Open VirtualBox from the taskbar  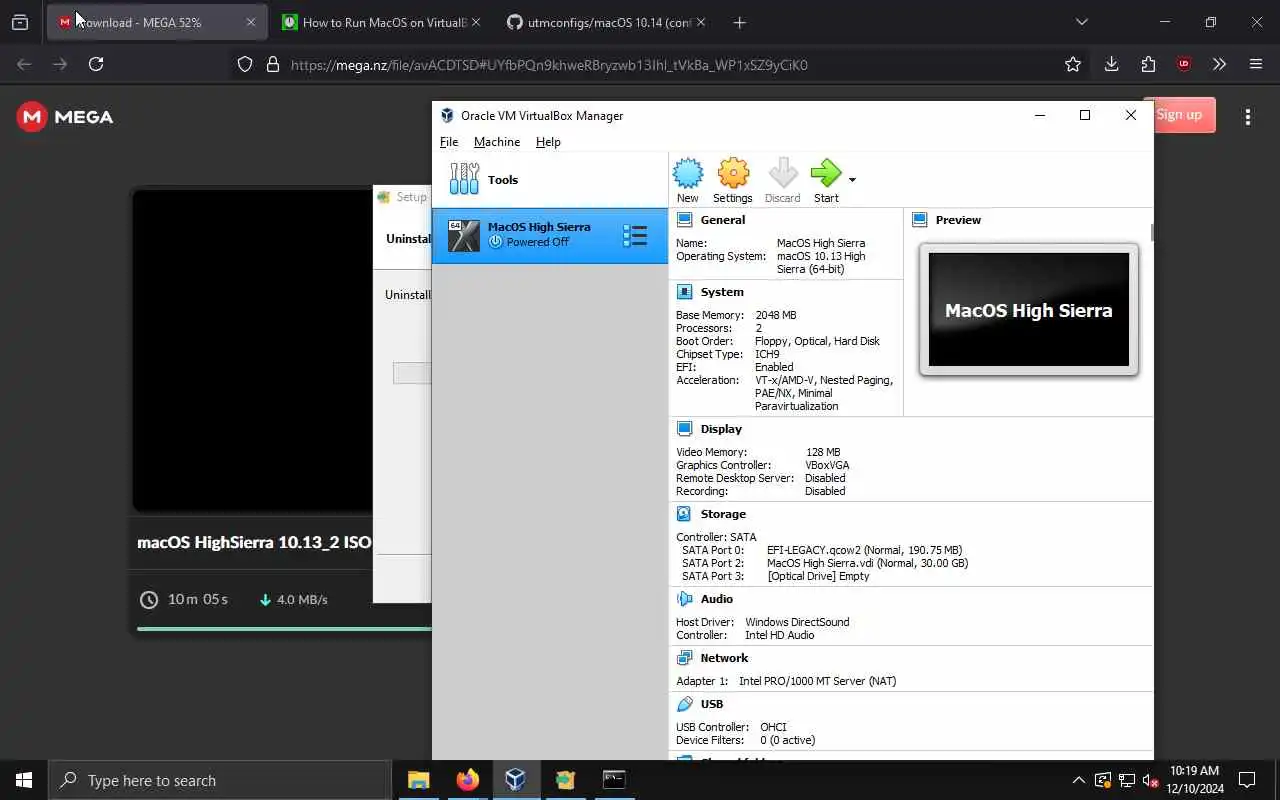tap(516, 780)
